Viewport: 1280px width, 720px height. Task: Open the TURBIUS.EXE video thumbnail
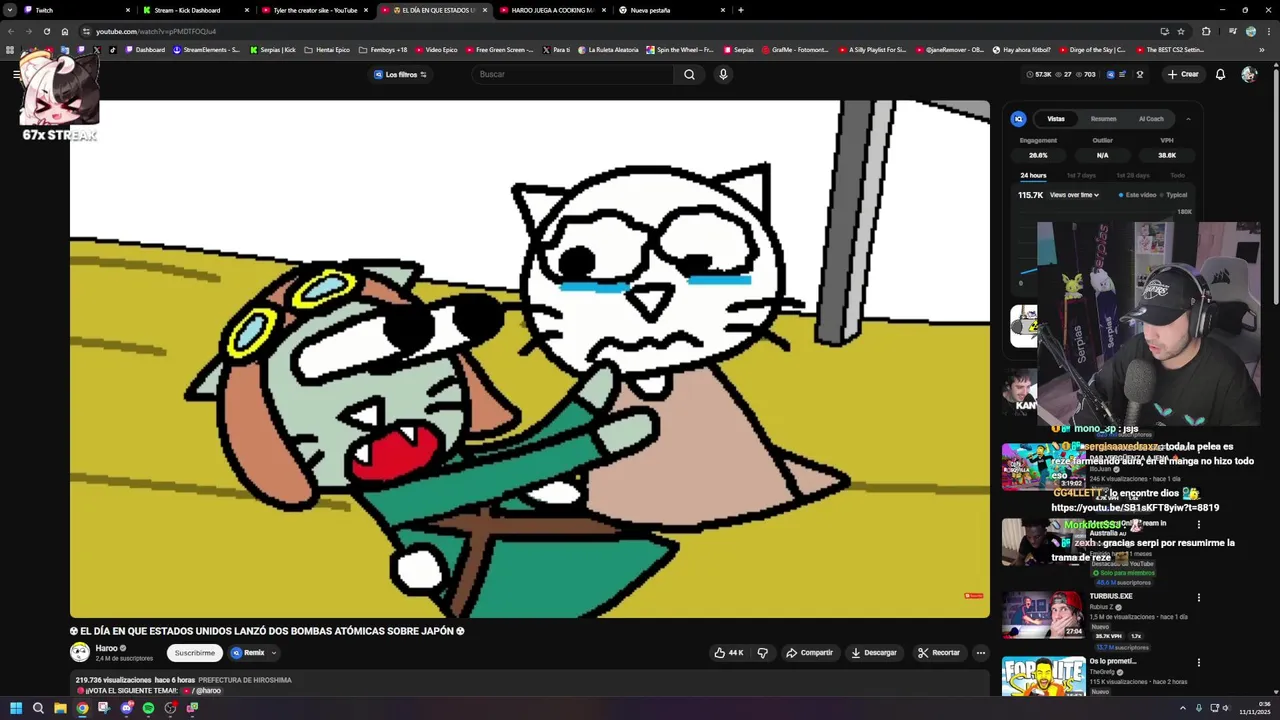pos(1043,615)
